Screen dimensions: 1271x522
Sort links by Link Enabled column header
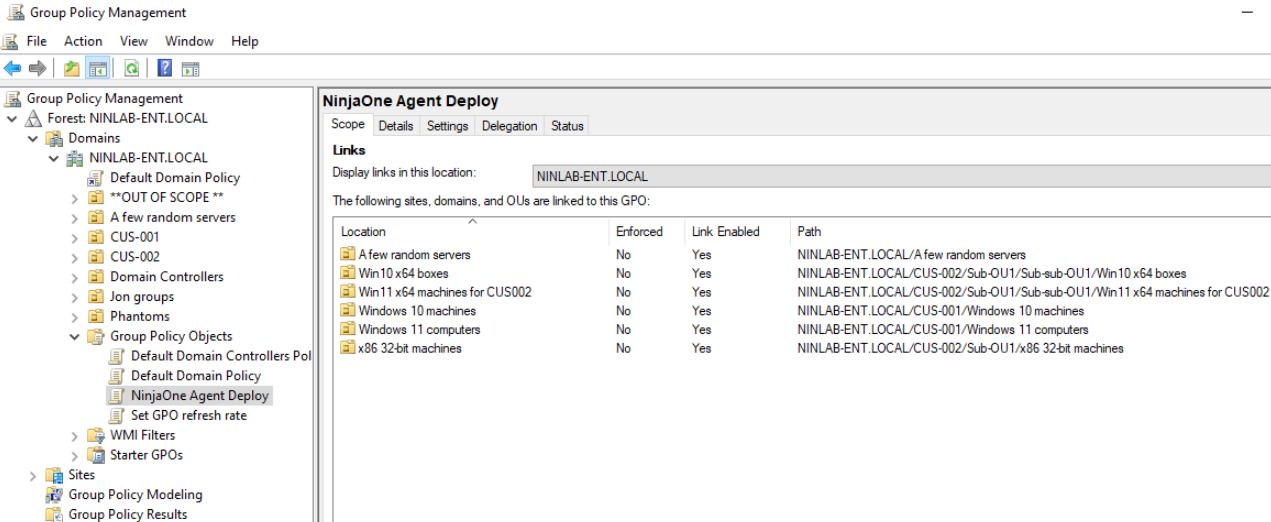(725, 231)
